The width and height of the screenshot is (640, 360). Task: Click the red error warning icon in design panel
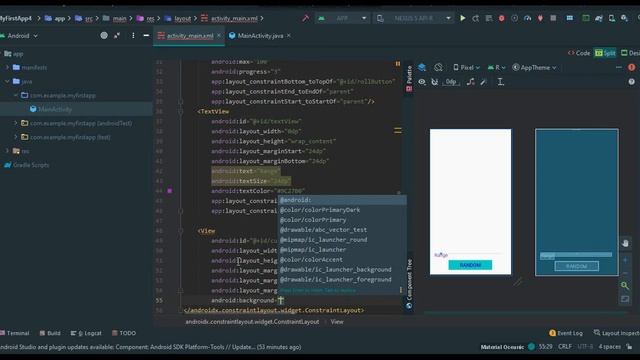(631, 67)
